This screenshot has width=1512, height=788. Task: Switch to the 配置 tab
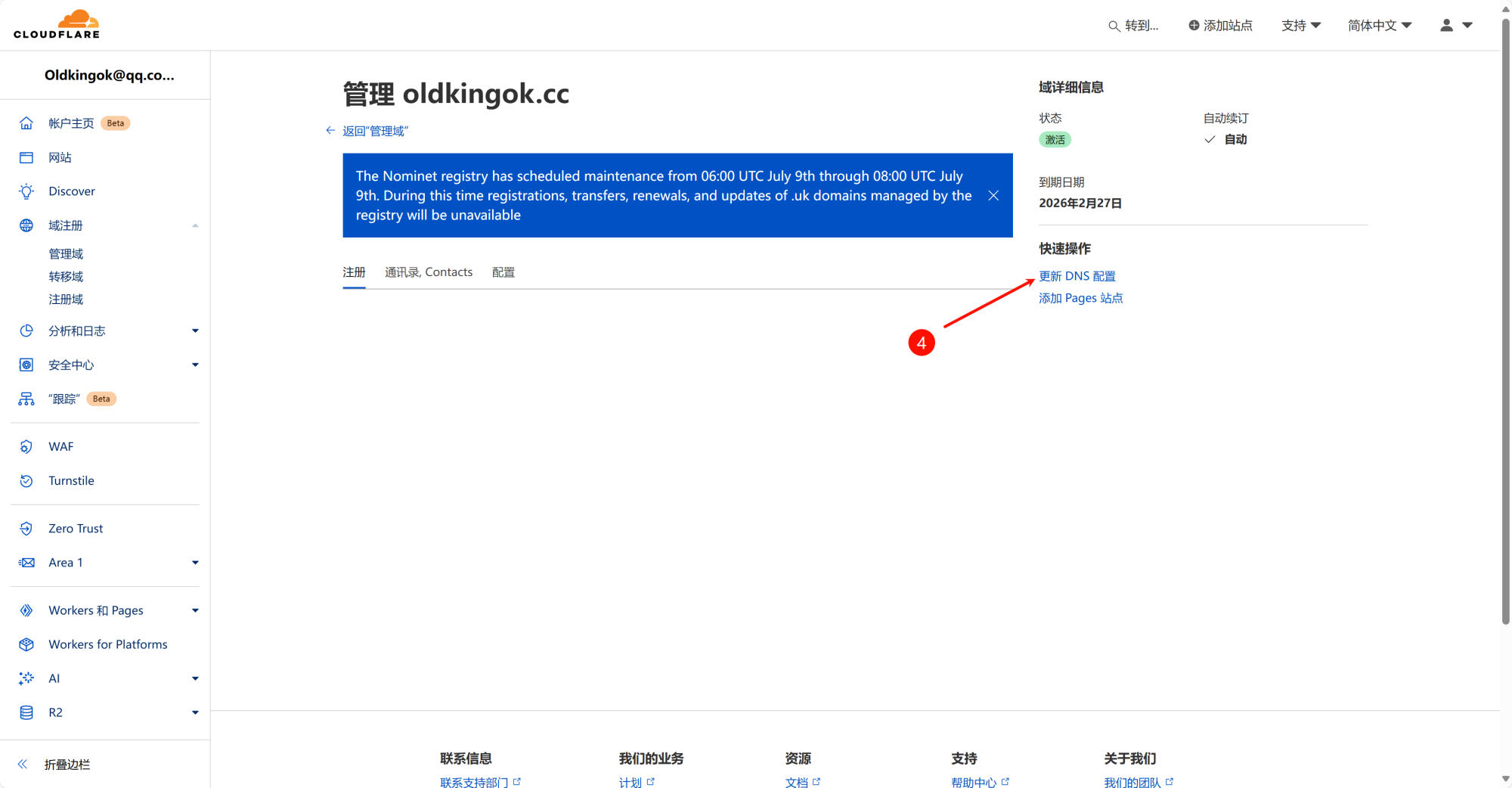[503, 272]
